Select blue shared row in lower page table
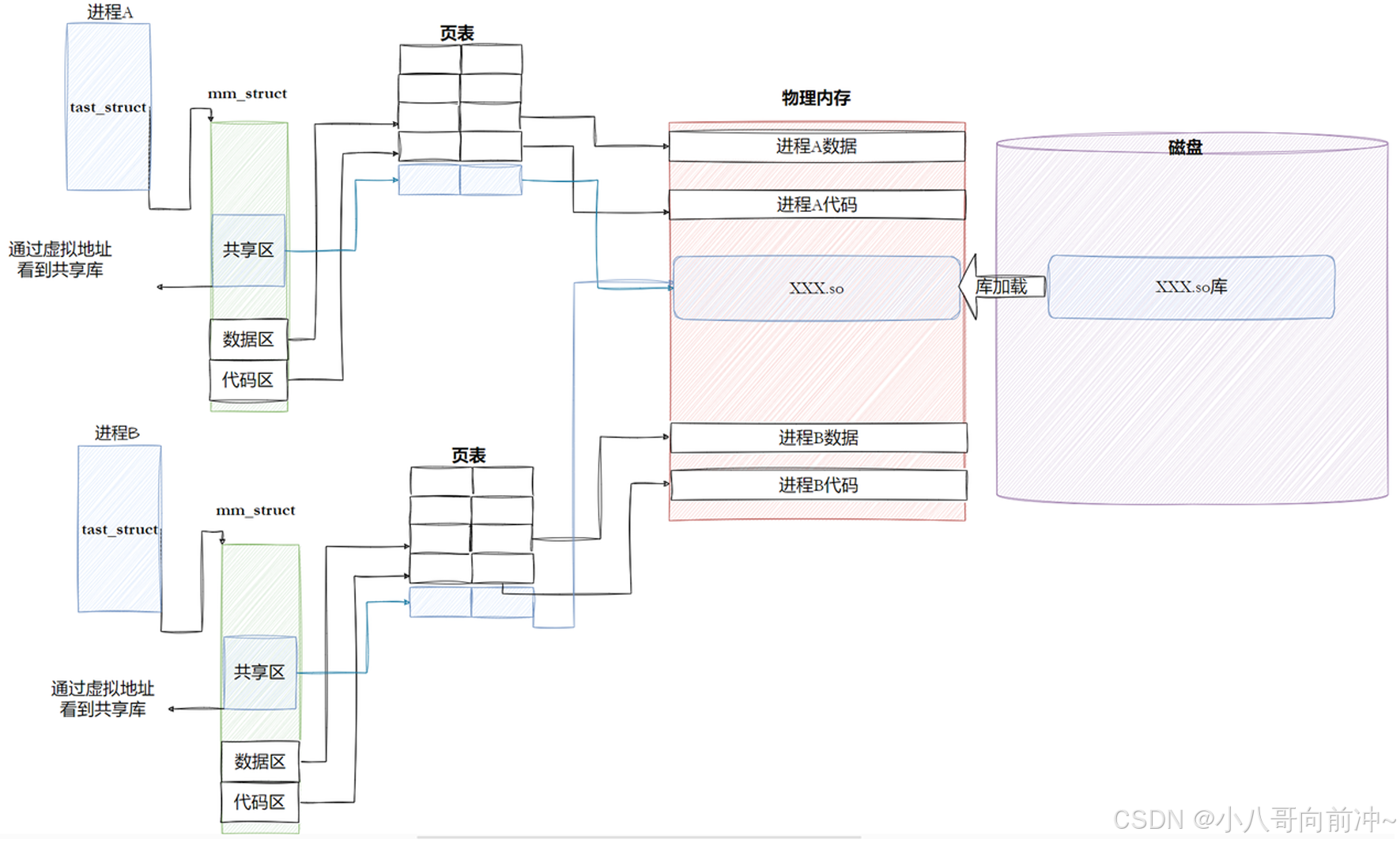1400x843 pixels. coord(472,603)
